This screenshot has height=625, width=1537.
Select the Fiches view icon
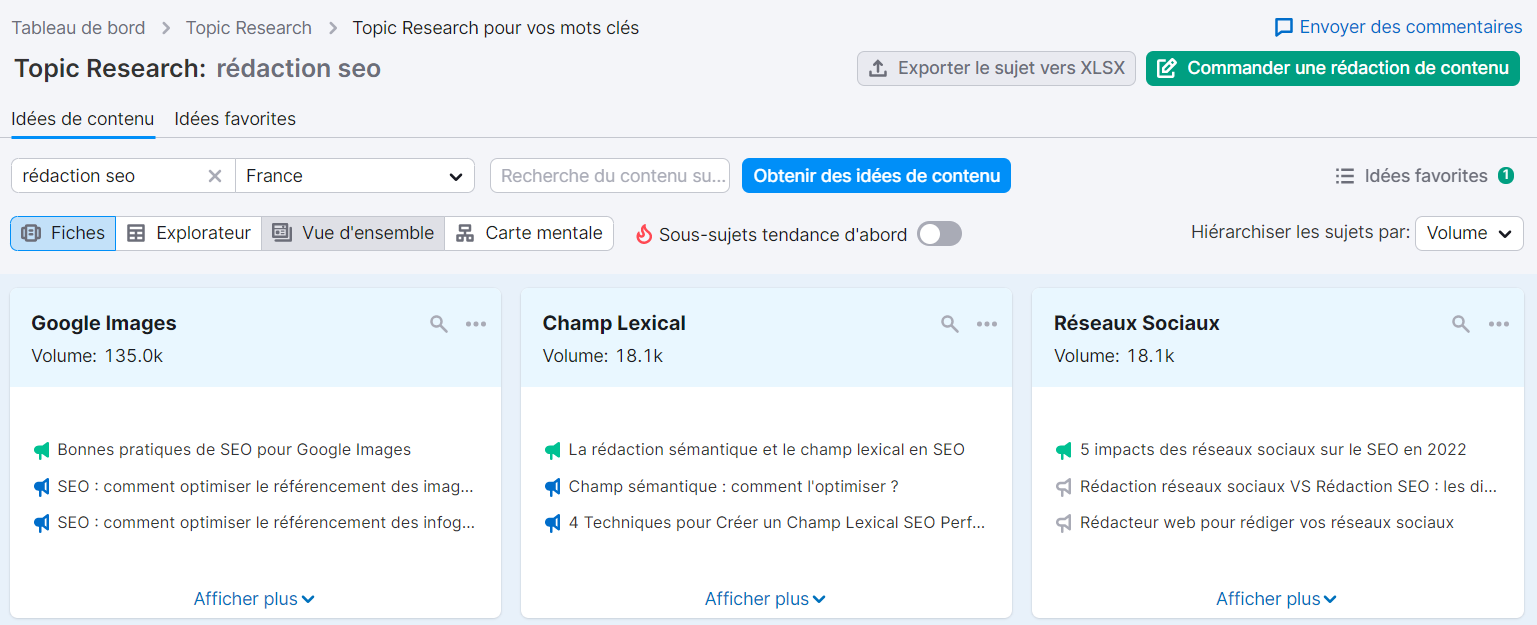pyautogui.click(x=62, y=232)
